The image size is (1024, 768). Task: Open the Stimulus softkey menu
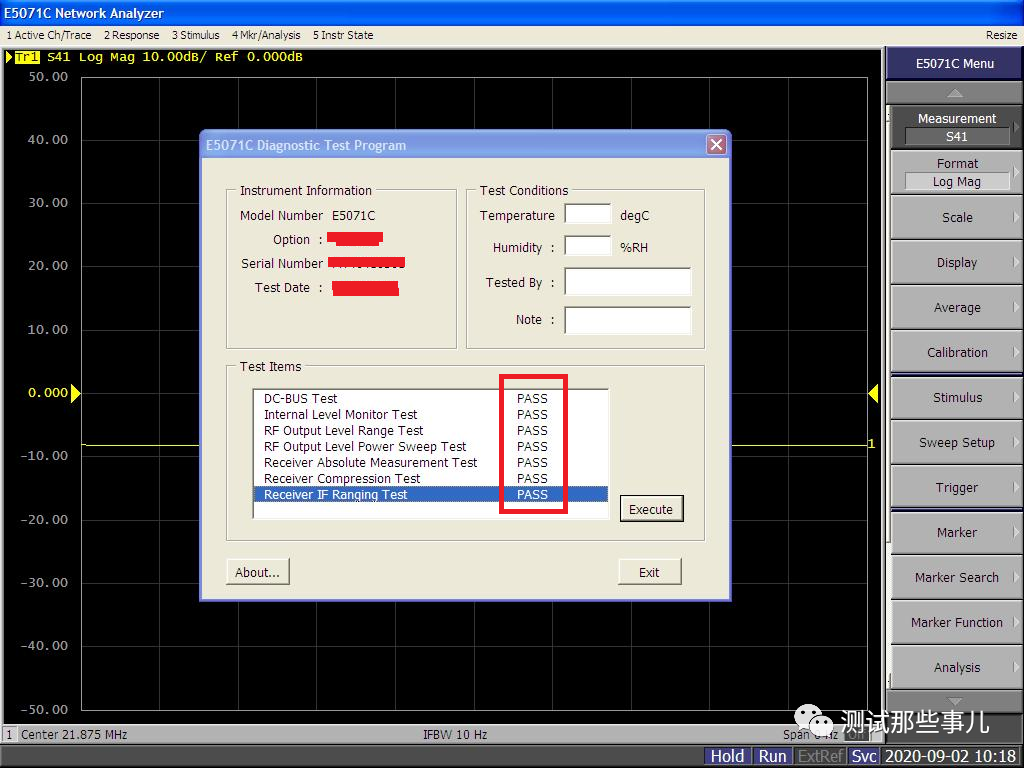point(956,398)
